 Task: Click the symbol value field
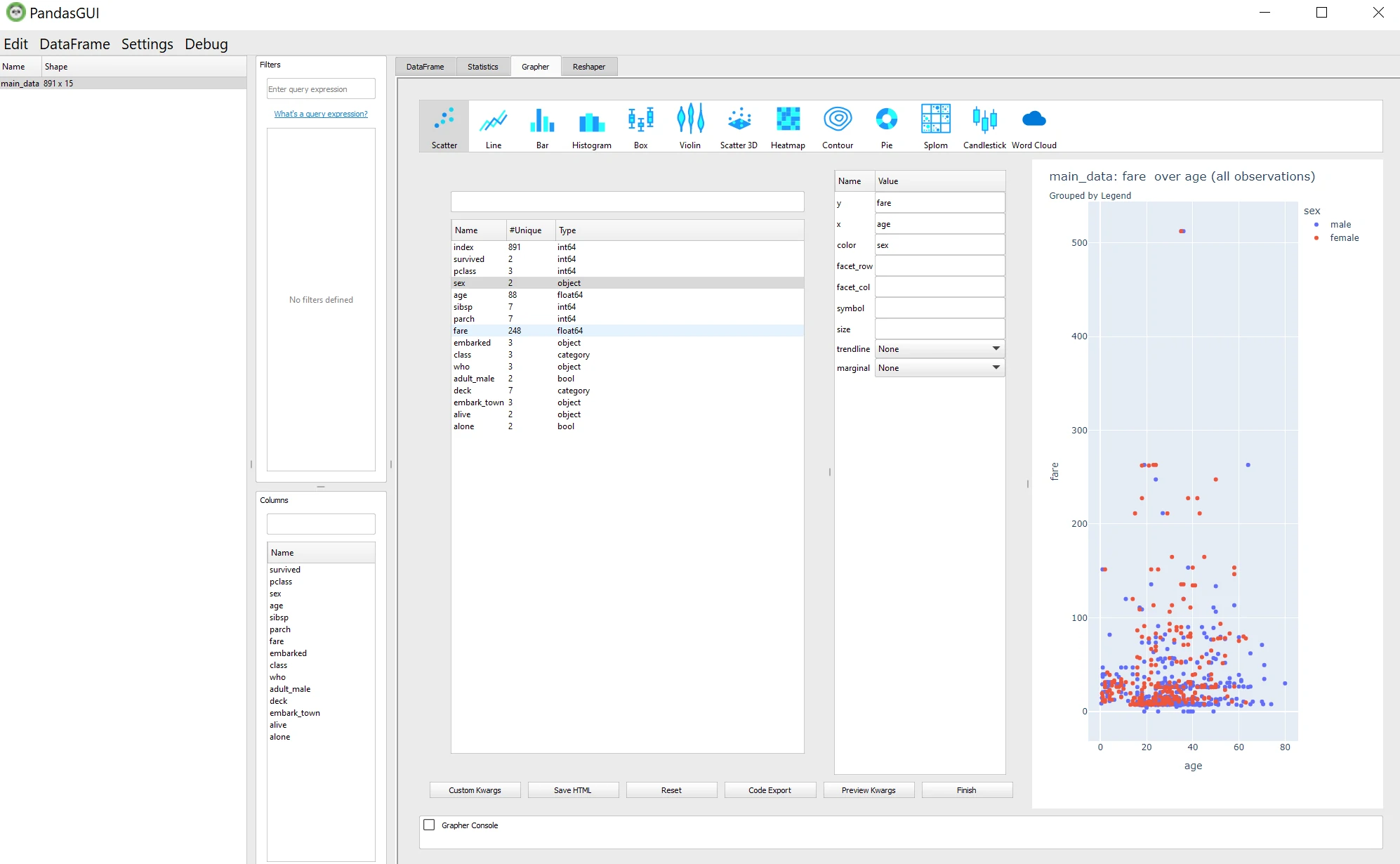pos(939,308)
